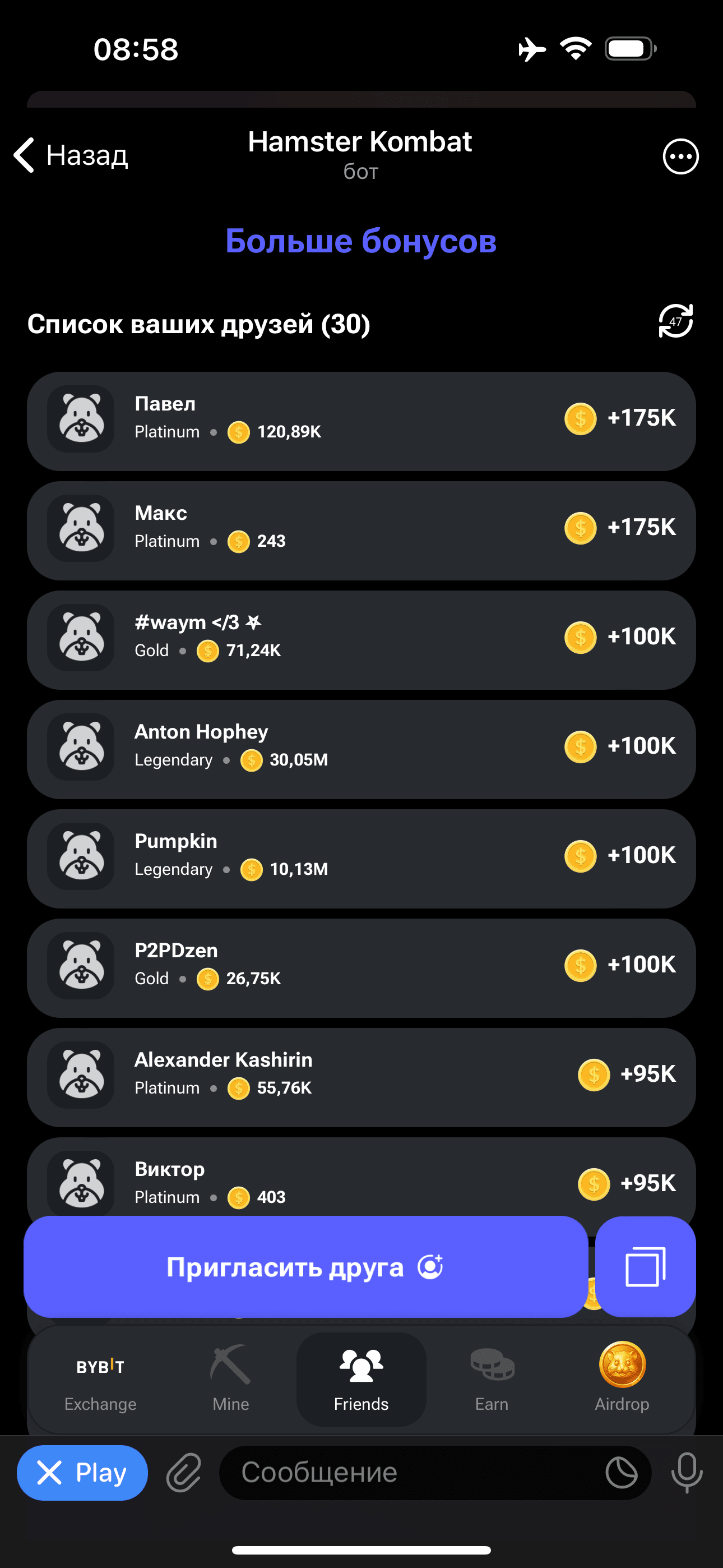723x1568 pixels.
Task: Tap Anton Hophey's hamster avatar
Action: 81,747
